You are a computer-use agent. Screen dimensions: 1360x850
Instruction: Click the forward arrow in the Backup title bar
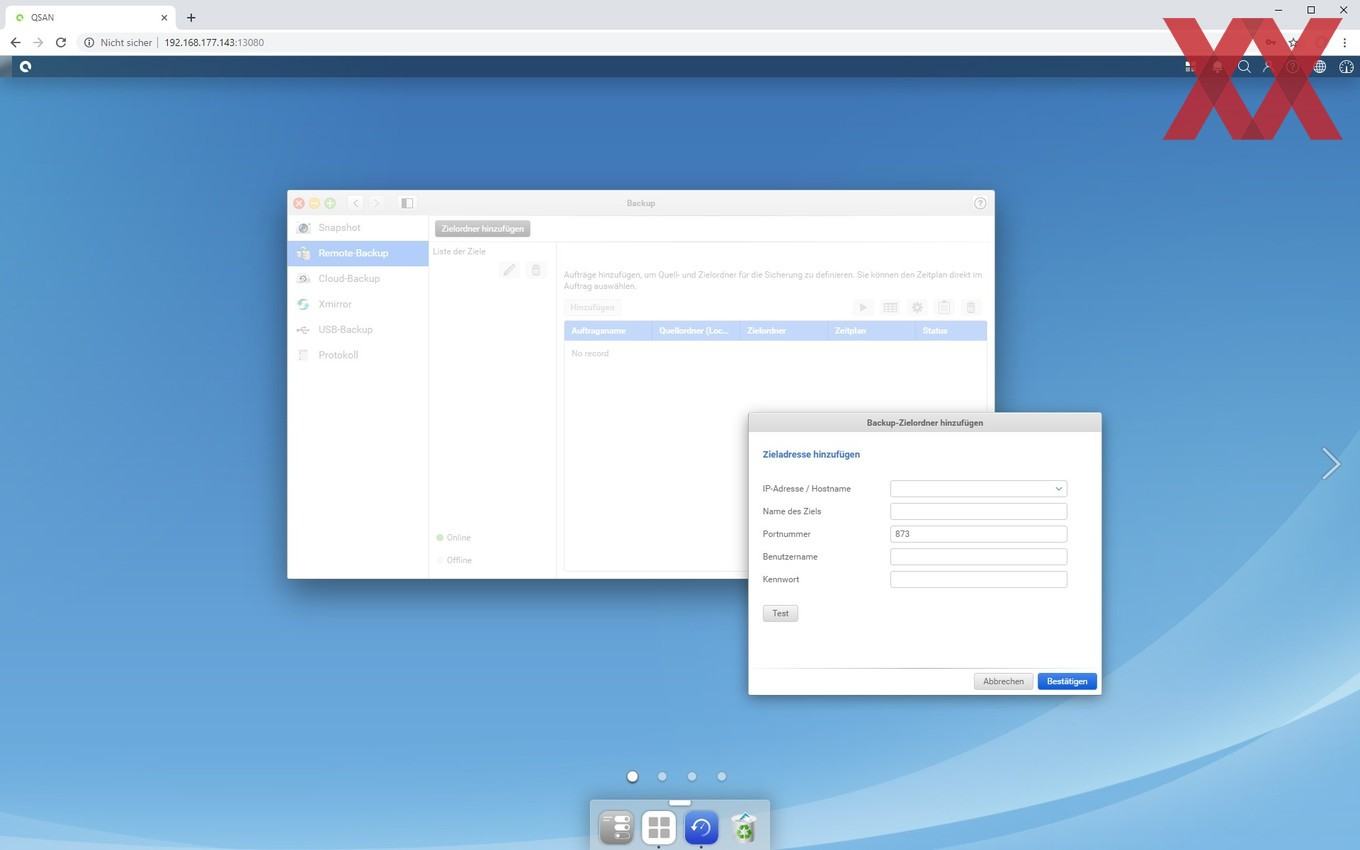(376, 203)
